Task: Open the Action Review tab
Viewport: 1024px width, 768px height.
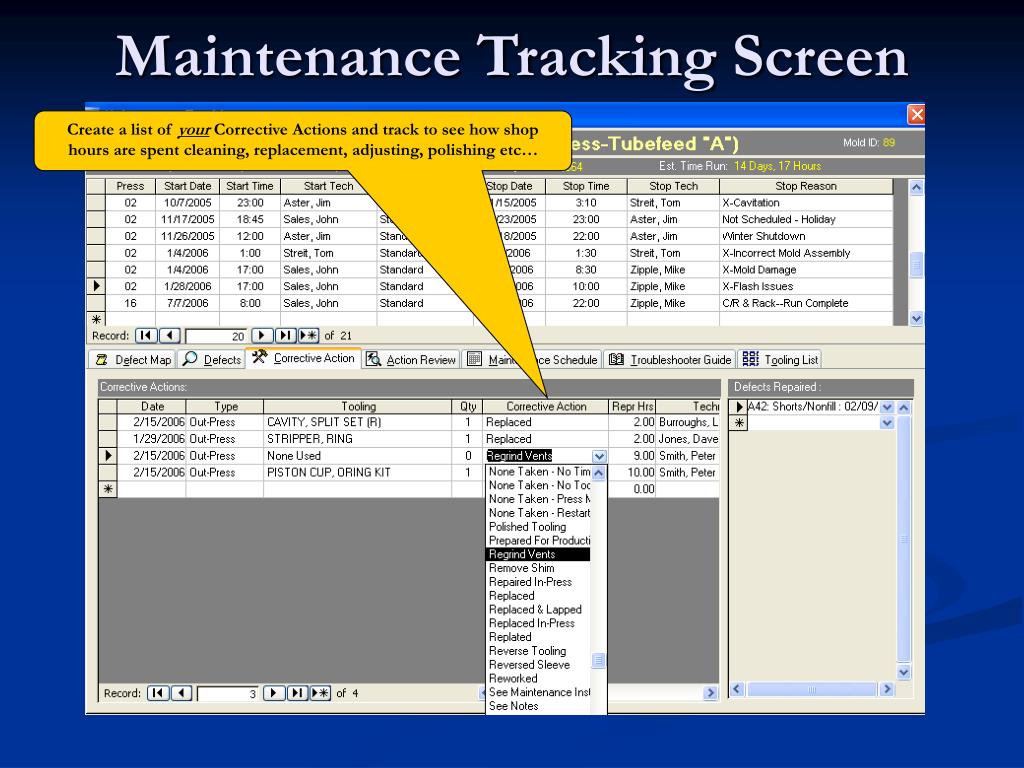Action: (x=411, y=360)
